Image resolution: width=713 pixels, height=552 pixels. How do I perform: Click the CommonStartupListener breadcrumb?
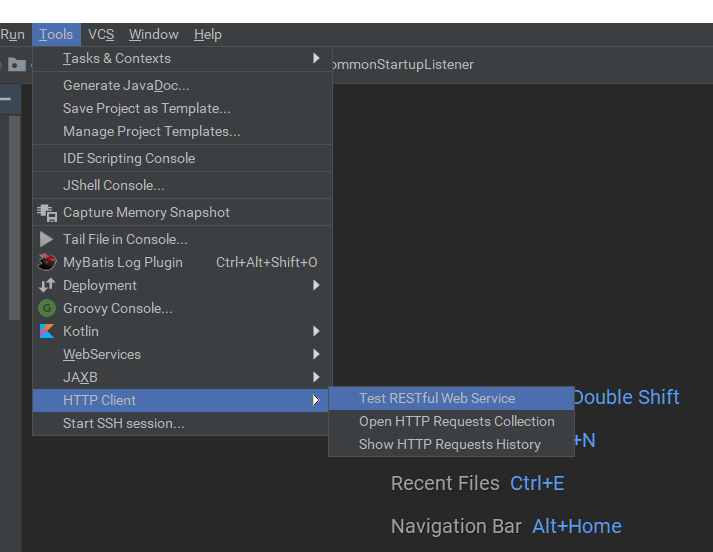click(x=403, y=65)
